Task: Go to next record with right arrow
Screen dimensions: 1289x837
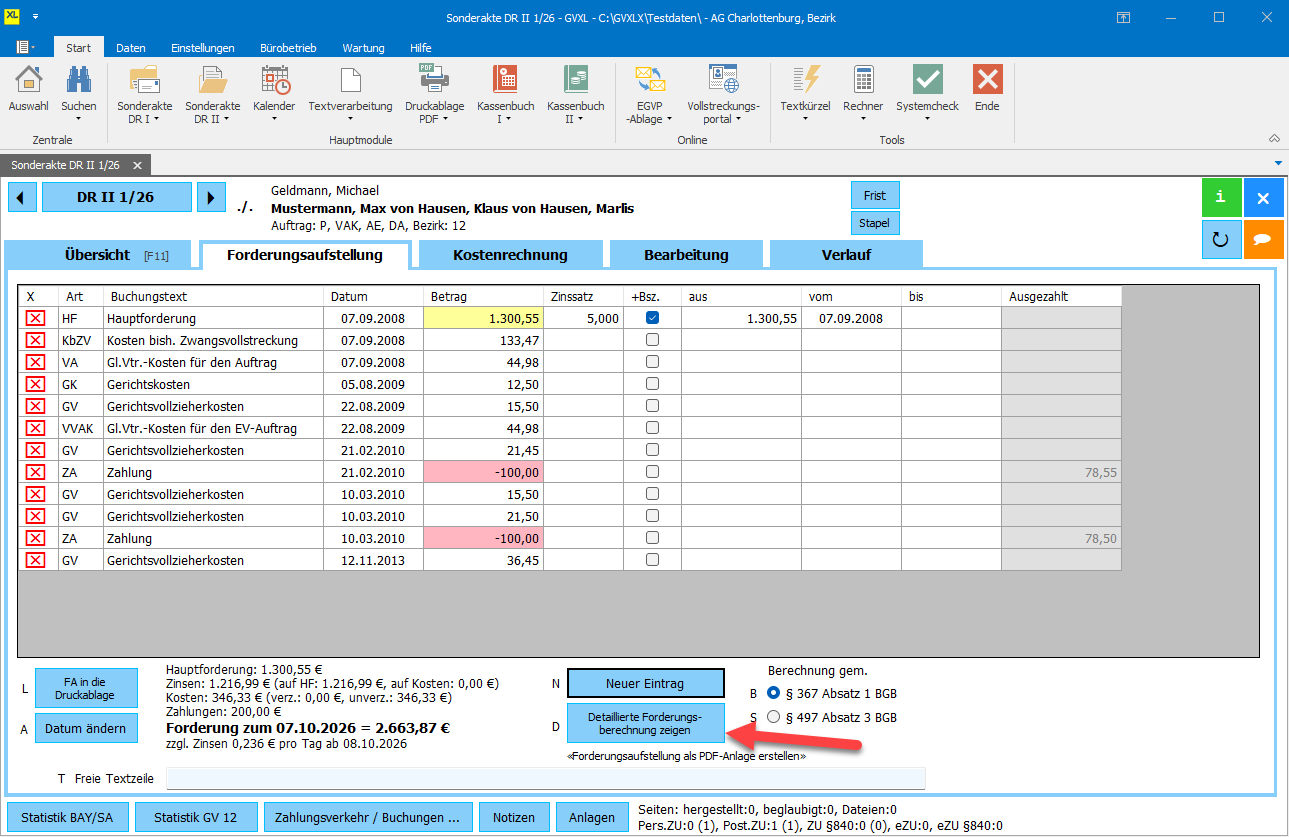Action: pyautogui.click(x=210, y=197)
